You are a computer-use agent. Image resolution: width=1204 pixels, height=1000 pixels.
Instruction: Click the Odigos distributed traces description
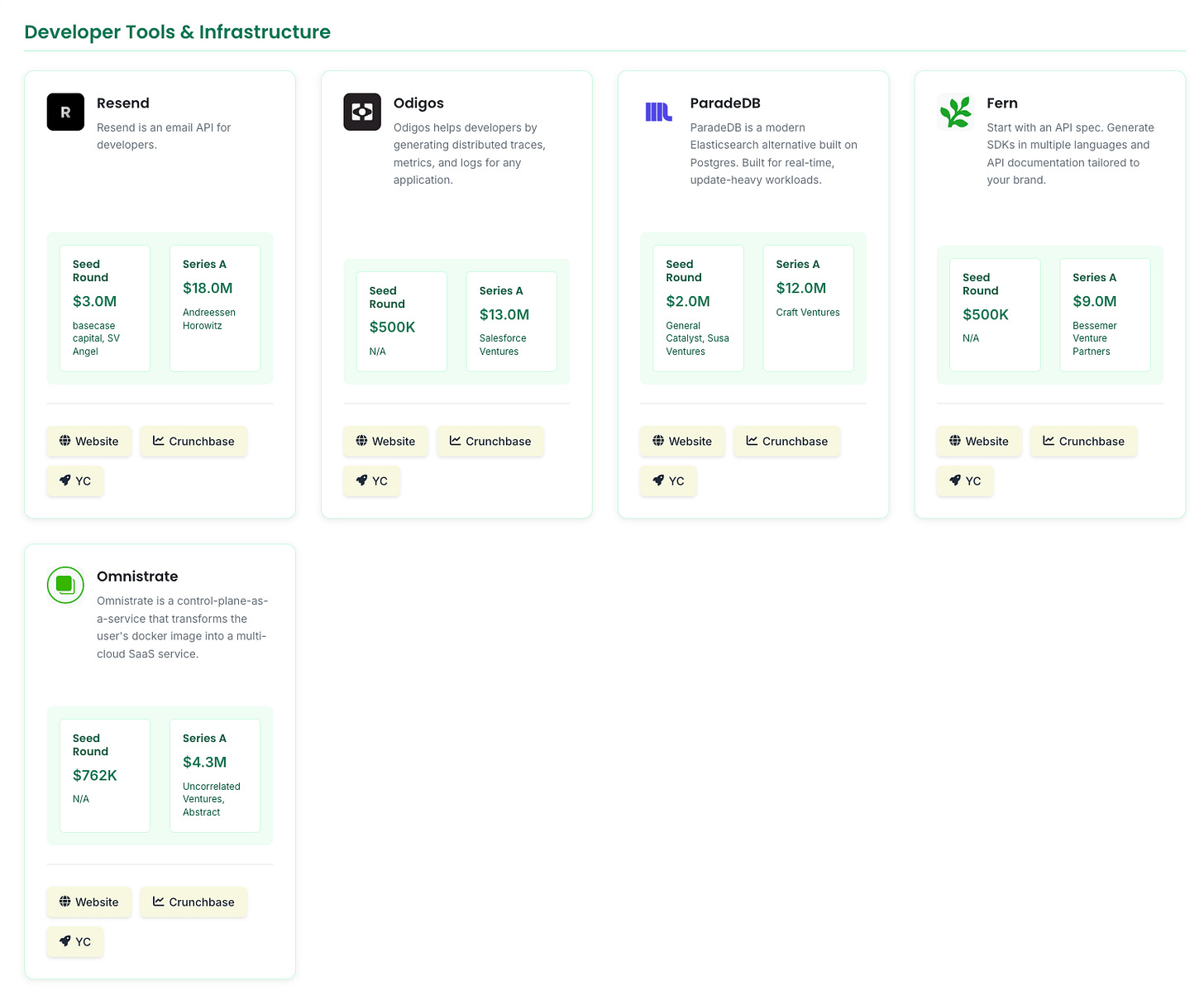click(470, 154)
